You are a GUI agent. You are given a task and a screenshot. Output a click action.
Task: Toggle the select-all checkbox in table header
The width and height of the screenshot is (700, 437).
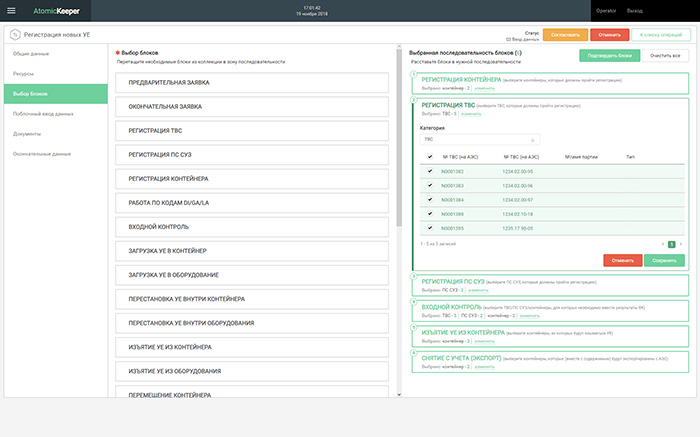(429, 157)
